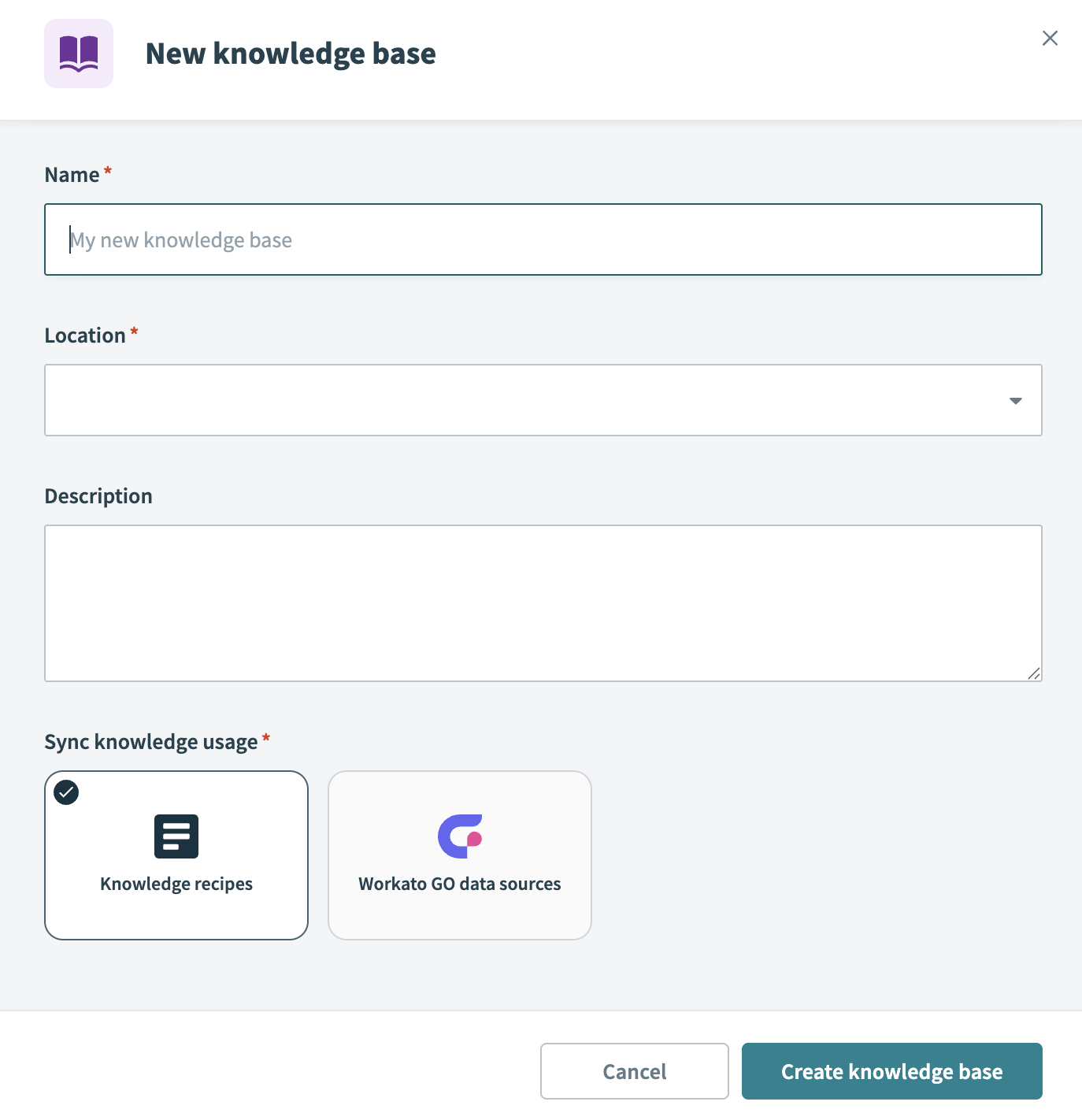1082x1120 pixels.
Task: Click the resize grip on the Description box
Action: (1035, 673)
